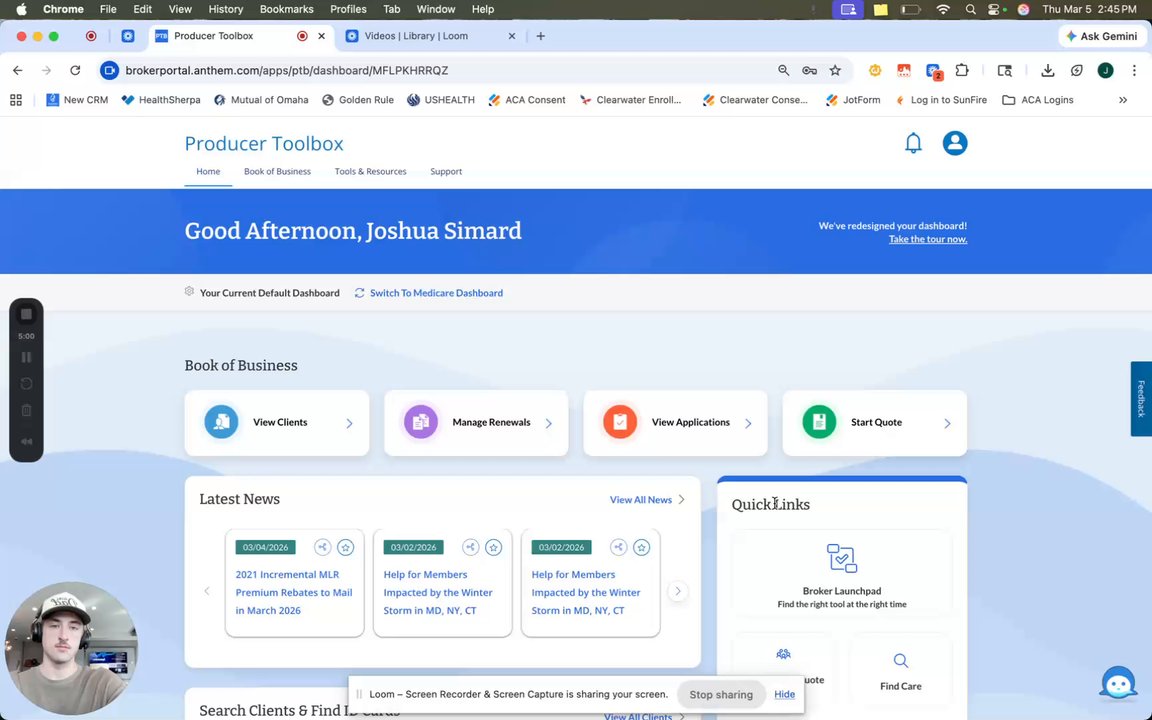The height and width of the screenshot is (720, 1152).
Task: Open the Feedback side tab
Action: pyautogui.click(x=1141, y=399)
